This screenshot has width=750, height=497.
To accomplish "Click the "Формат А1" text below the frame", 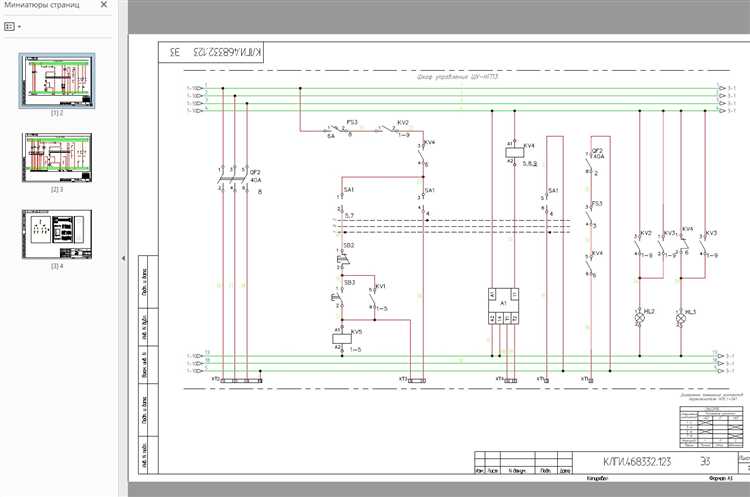I will click(x=721, y=478).
